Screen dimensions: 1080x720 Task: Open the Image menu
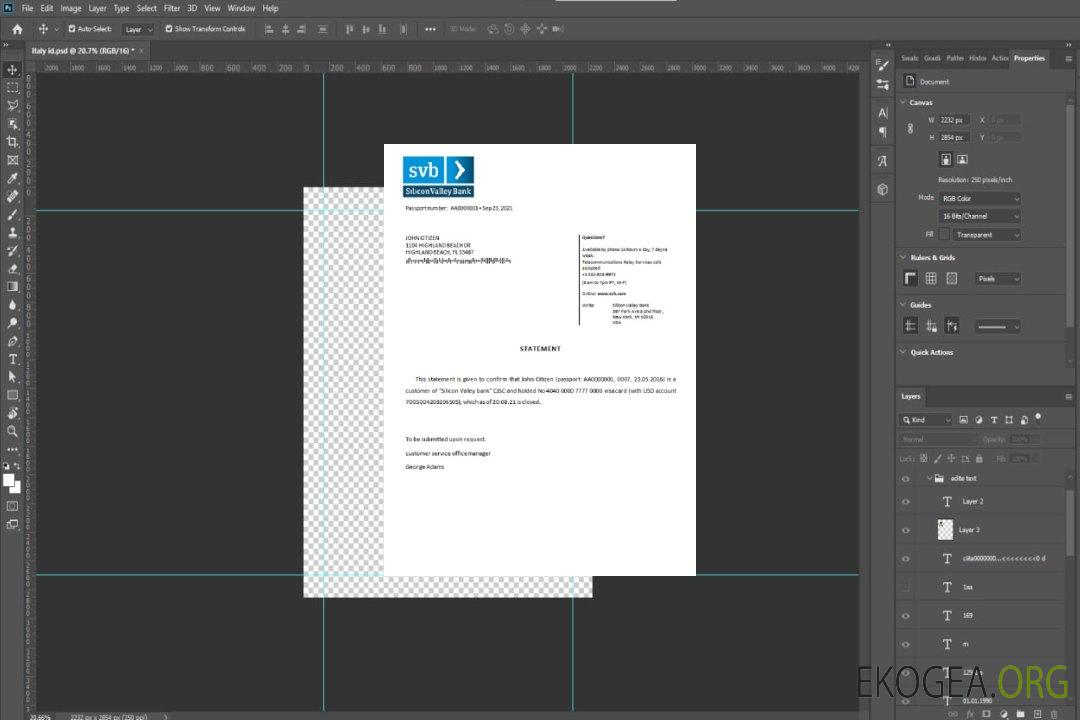pos(70,8)
